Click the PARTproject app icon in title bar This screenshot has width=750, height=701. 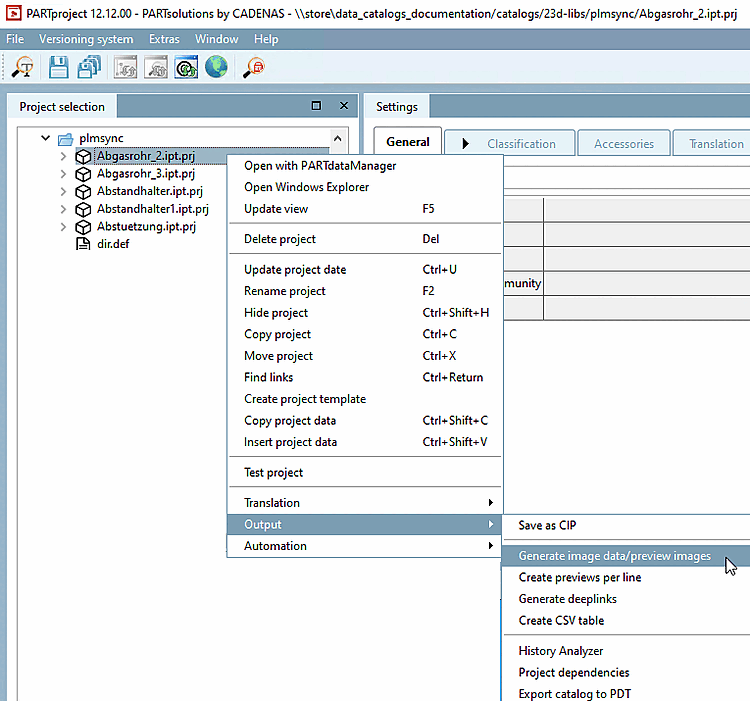coord(13,13)
